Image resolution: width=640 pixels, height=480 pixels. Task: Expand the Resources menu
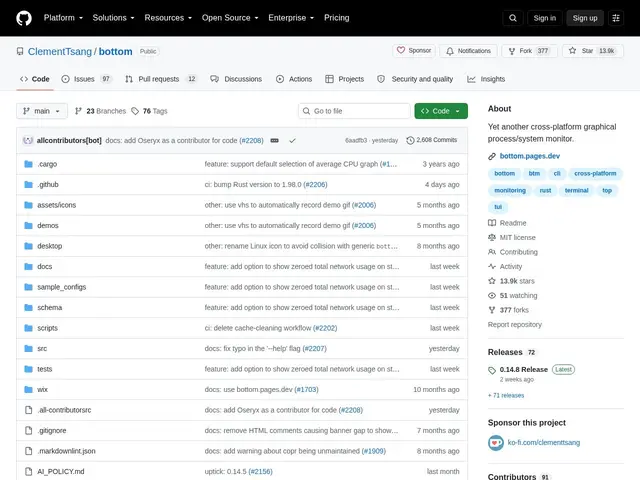click(168, 18)
